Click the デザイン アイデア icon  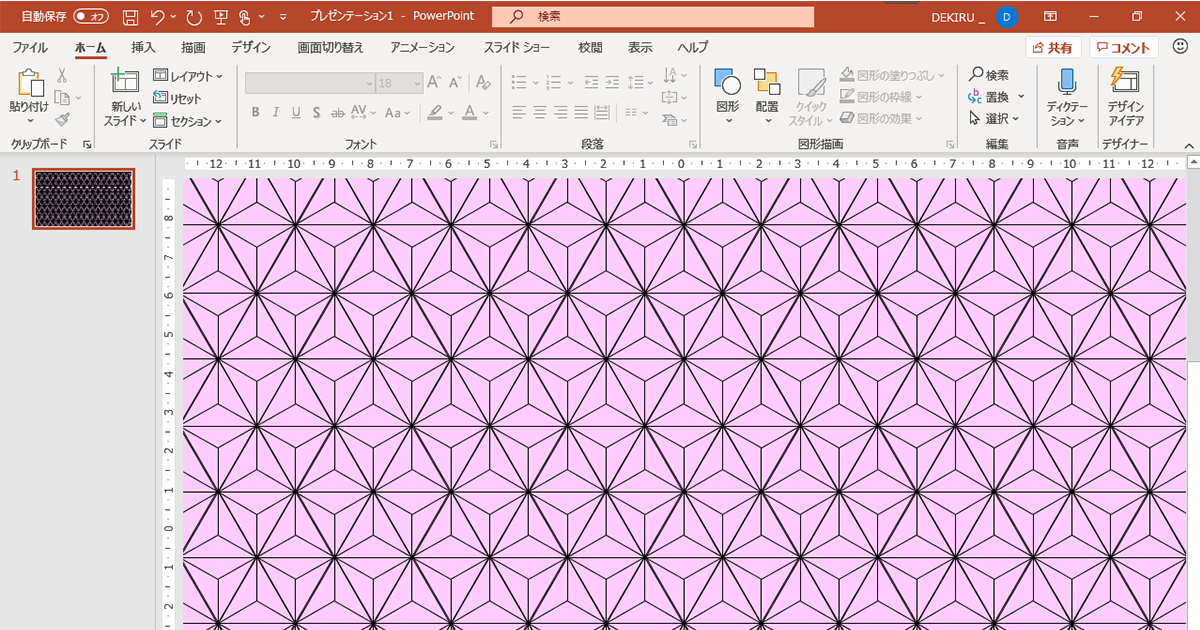(x=1125, y=81)
